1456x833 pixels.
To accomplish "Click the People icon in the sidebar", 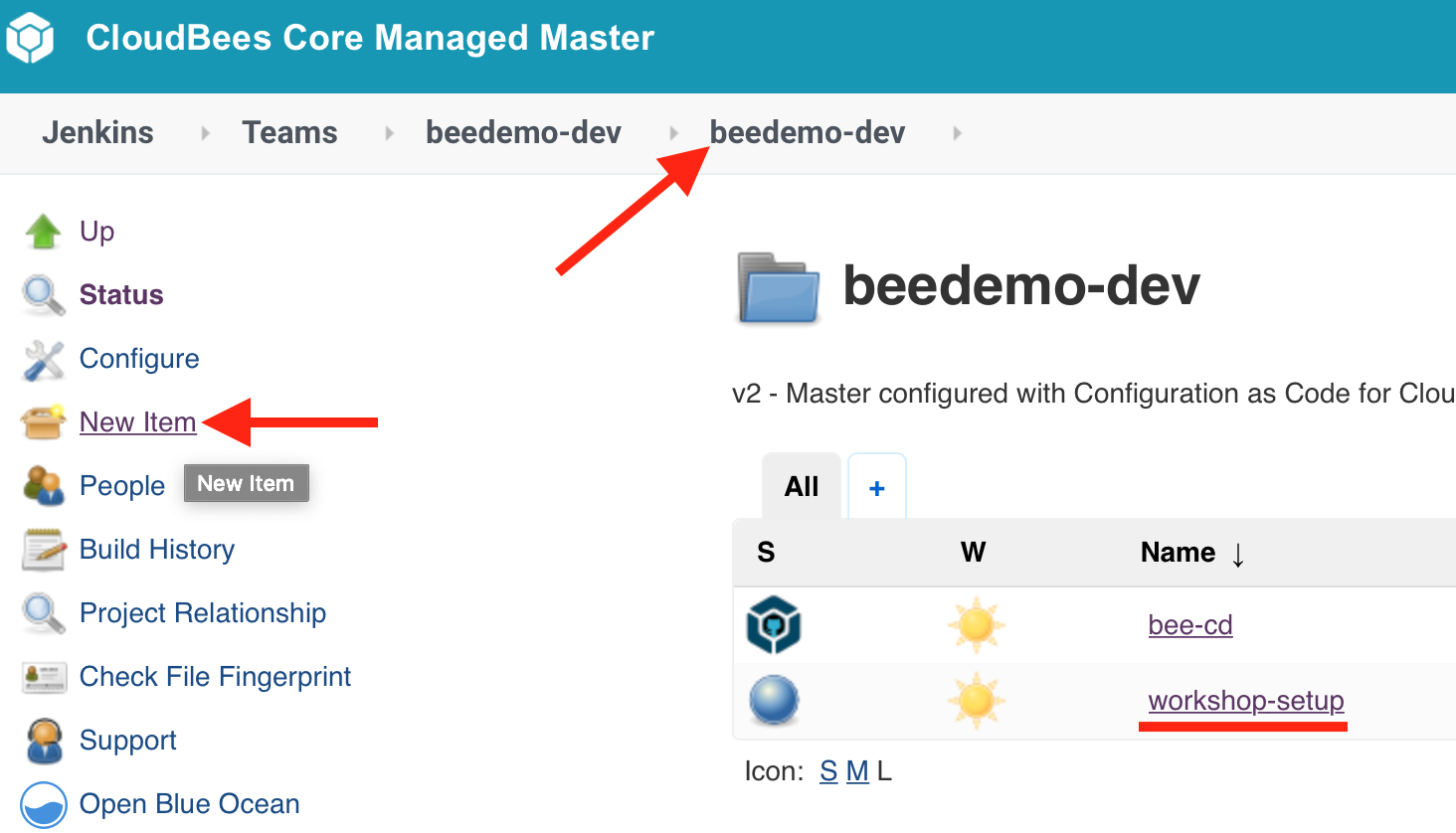I will pos(44,486).
